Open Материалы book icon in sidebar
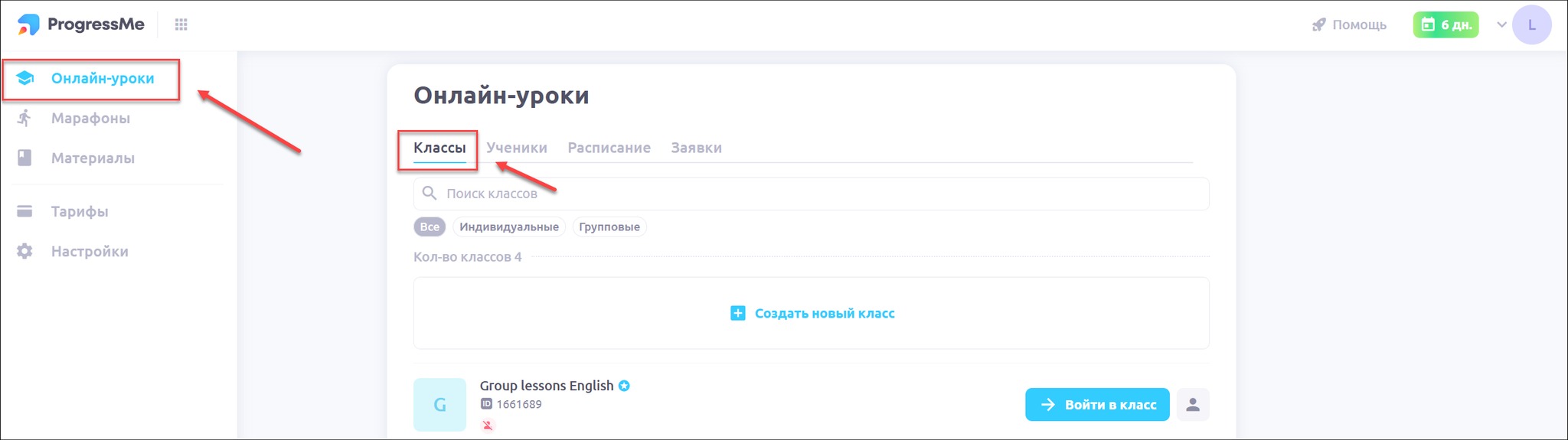Viewport: 1568px width, 440px height. click(x=24, y=158)
